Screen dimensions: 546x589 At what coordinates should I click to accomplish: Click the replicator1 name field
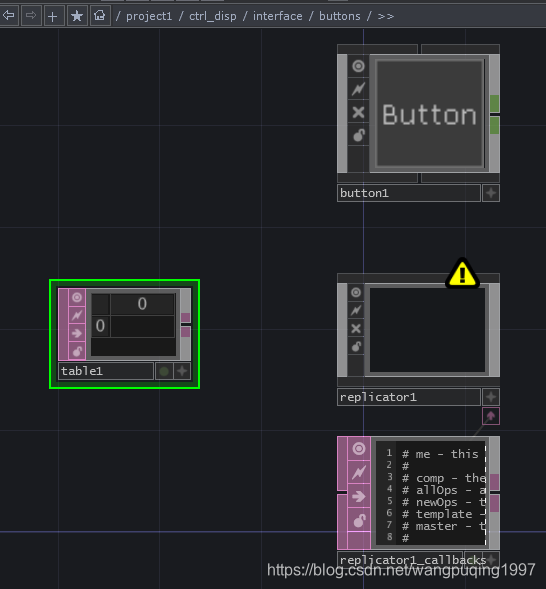(409, 397)
